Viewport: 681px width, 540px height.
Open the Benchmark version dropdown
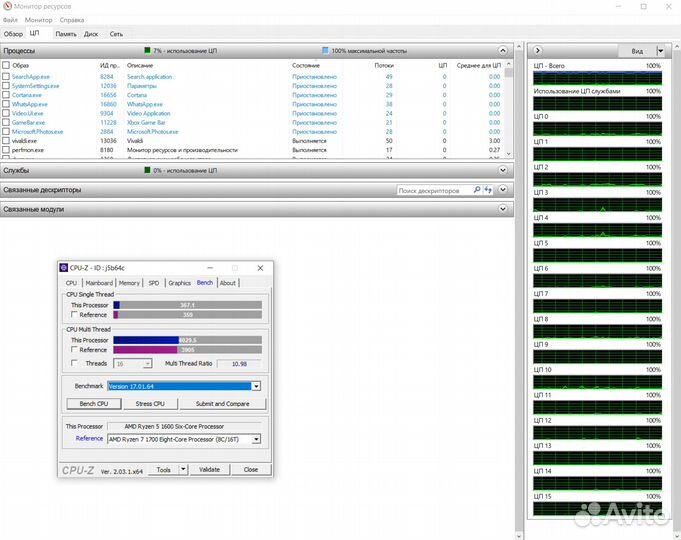[256, 386]
